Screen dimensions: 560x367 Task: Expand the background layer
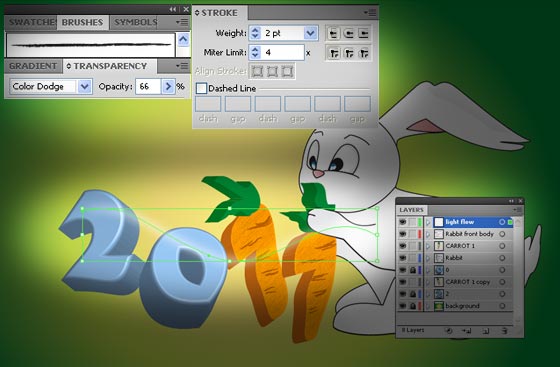(428, 306)
